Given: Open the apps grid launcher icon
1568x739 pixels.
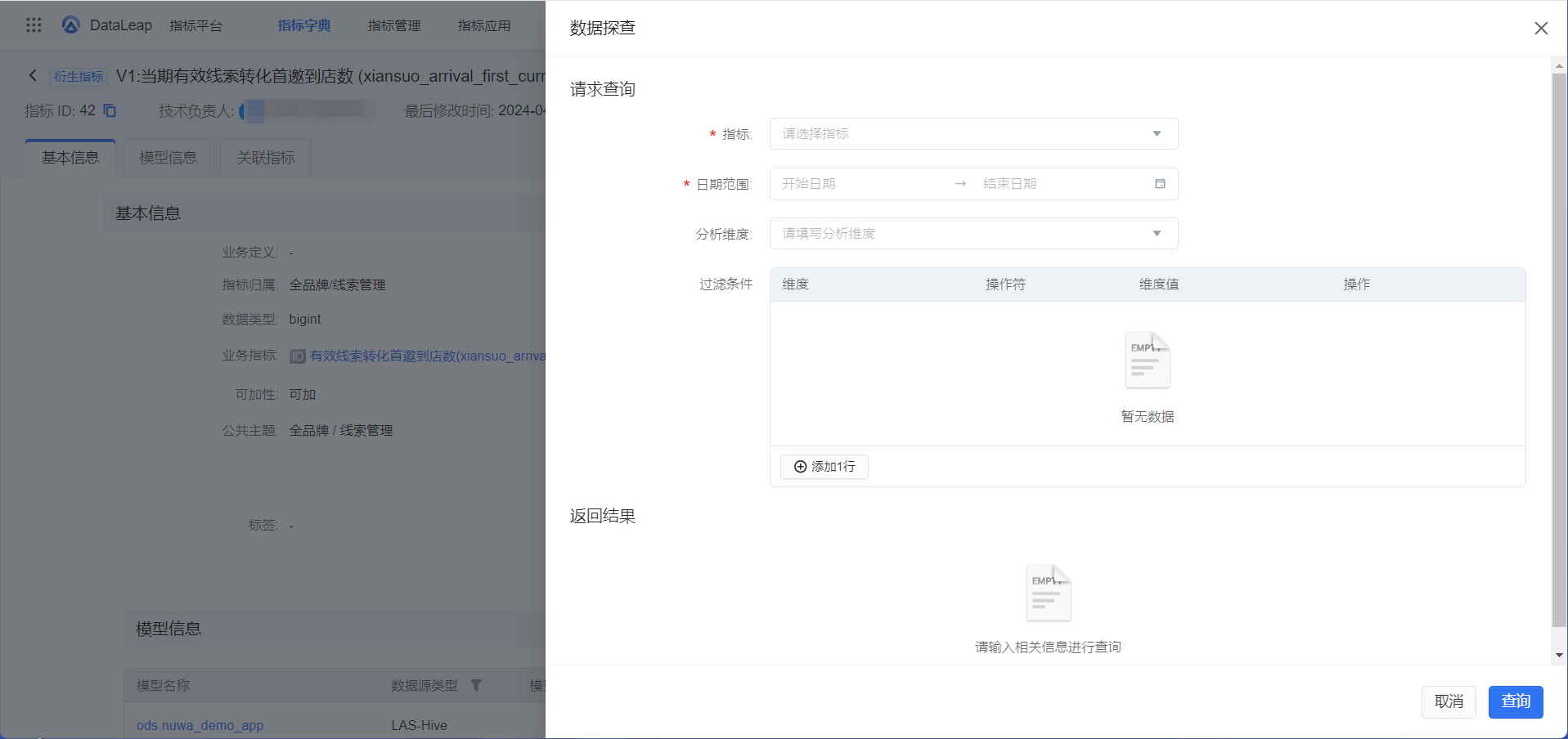Looking at the screenshot, I should (x=34, y=25).
